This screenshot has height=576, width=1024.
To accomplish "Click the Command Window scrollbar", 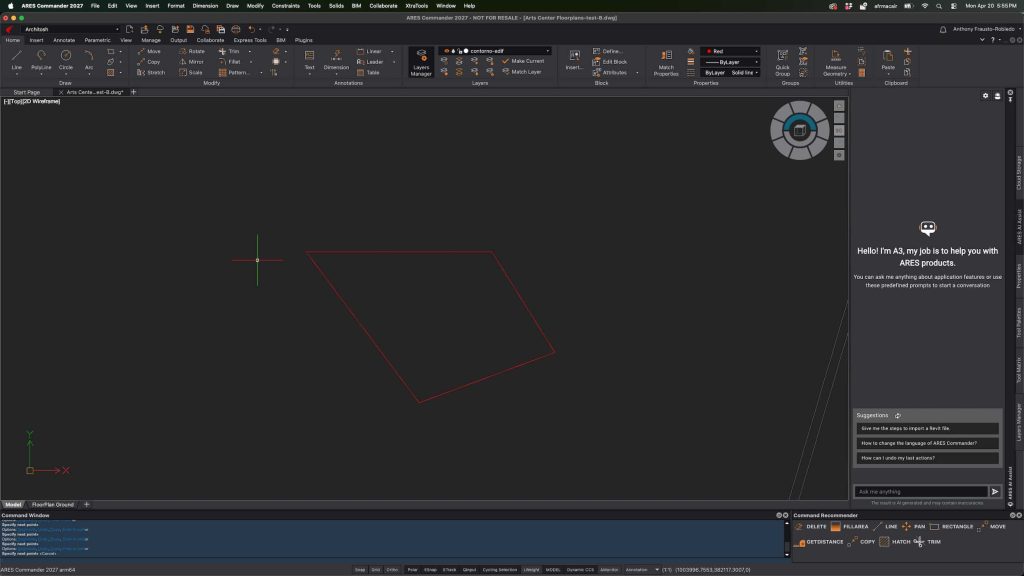I will pos(787,539).
